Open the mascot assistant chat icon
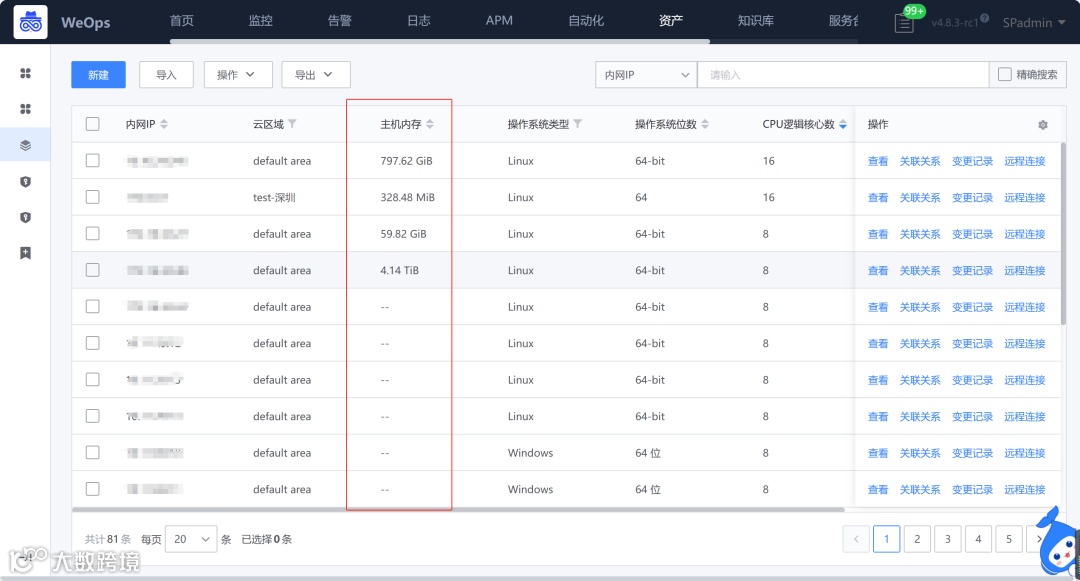1080x581 pixels. 1059,544
